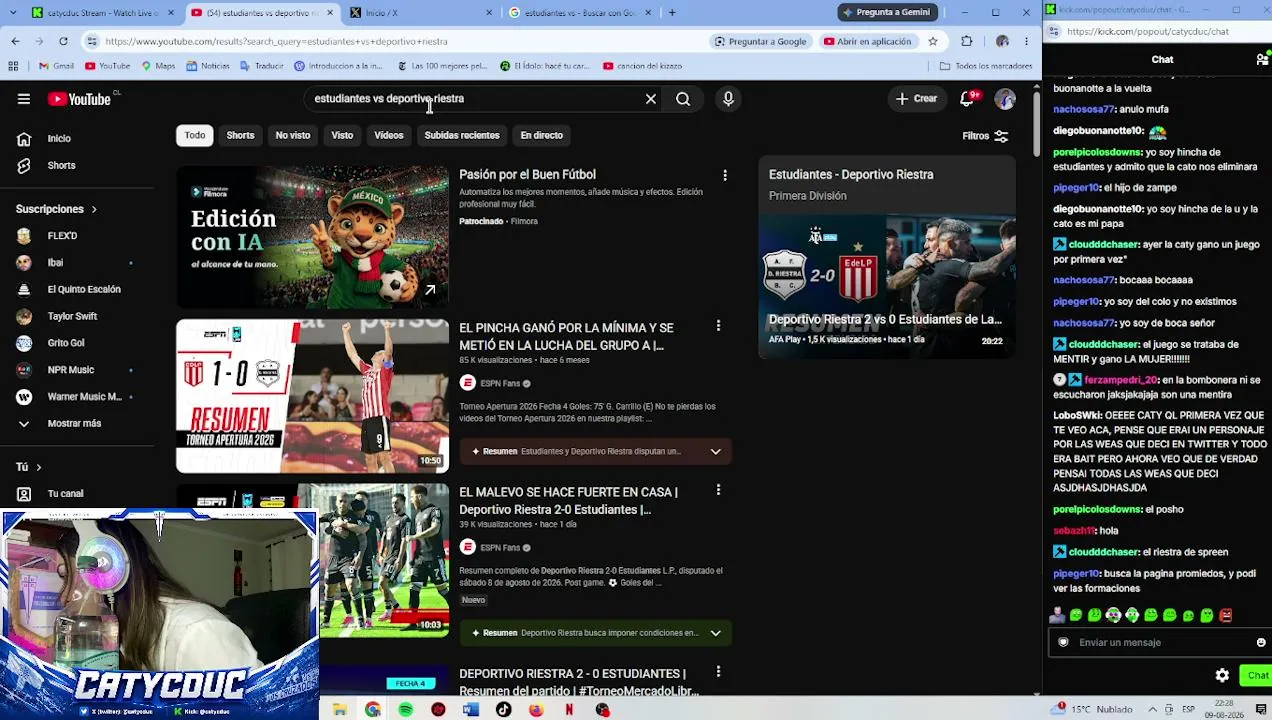
Task: Open YouTube notifications bell
Action: (967, 99)
